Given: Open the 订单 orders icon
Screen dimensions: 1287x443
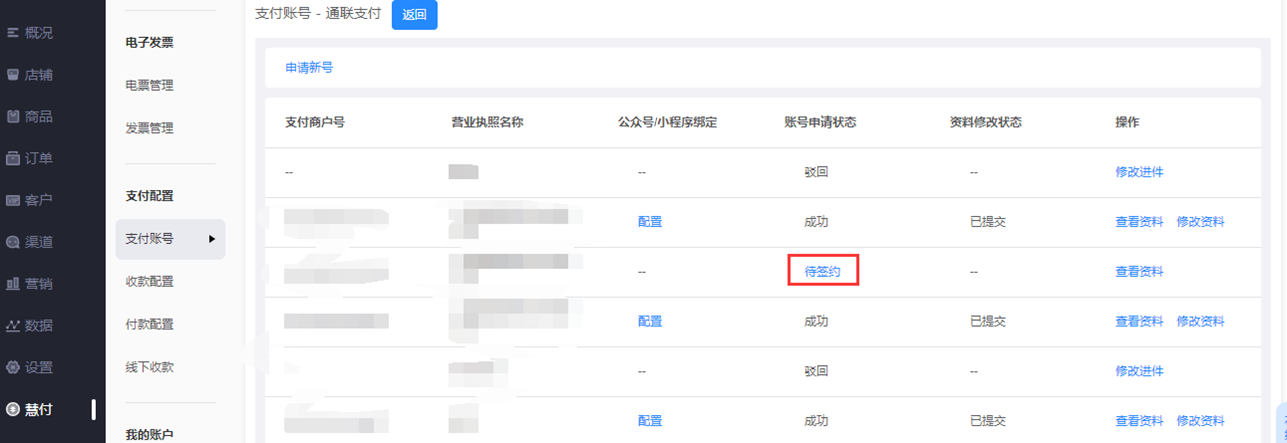Looking at the screenshot, I should pos(13,158).
